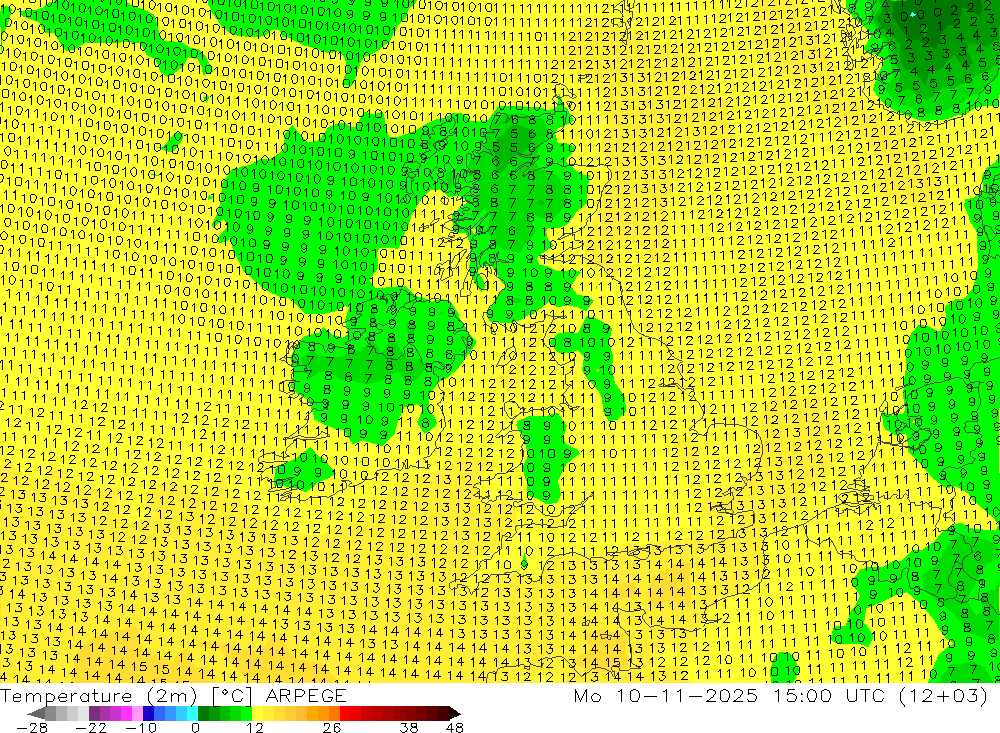Image resolution: width=1000 pixels, height=733 pixels.
Task: Click the ARPEGE model name label
Action: click(306, 695)
